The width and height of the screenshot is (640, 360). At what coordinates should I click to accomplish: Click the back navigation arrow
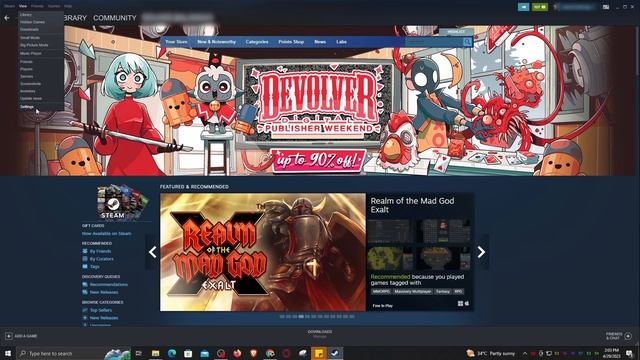point(7,18)
